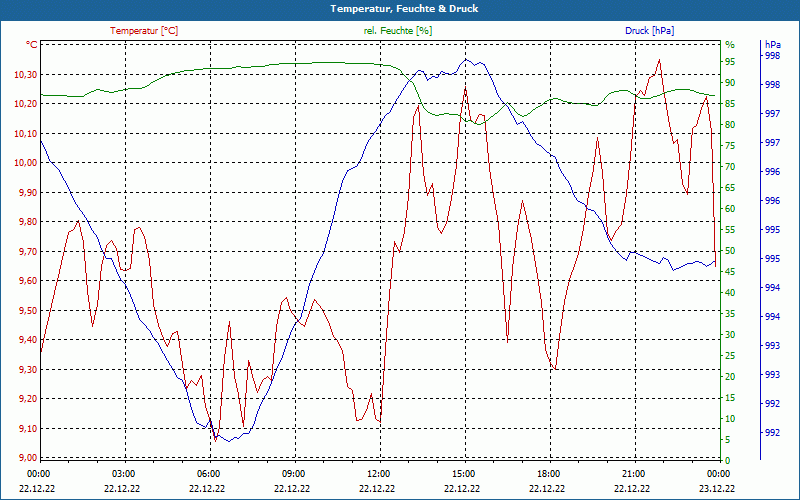The width and height of the screenshot is (800, 500).
Task: Click temperature axis value '9,90'
Action: (28, 192)
